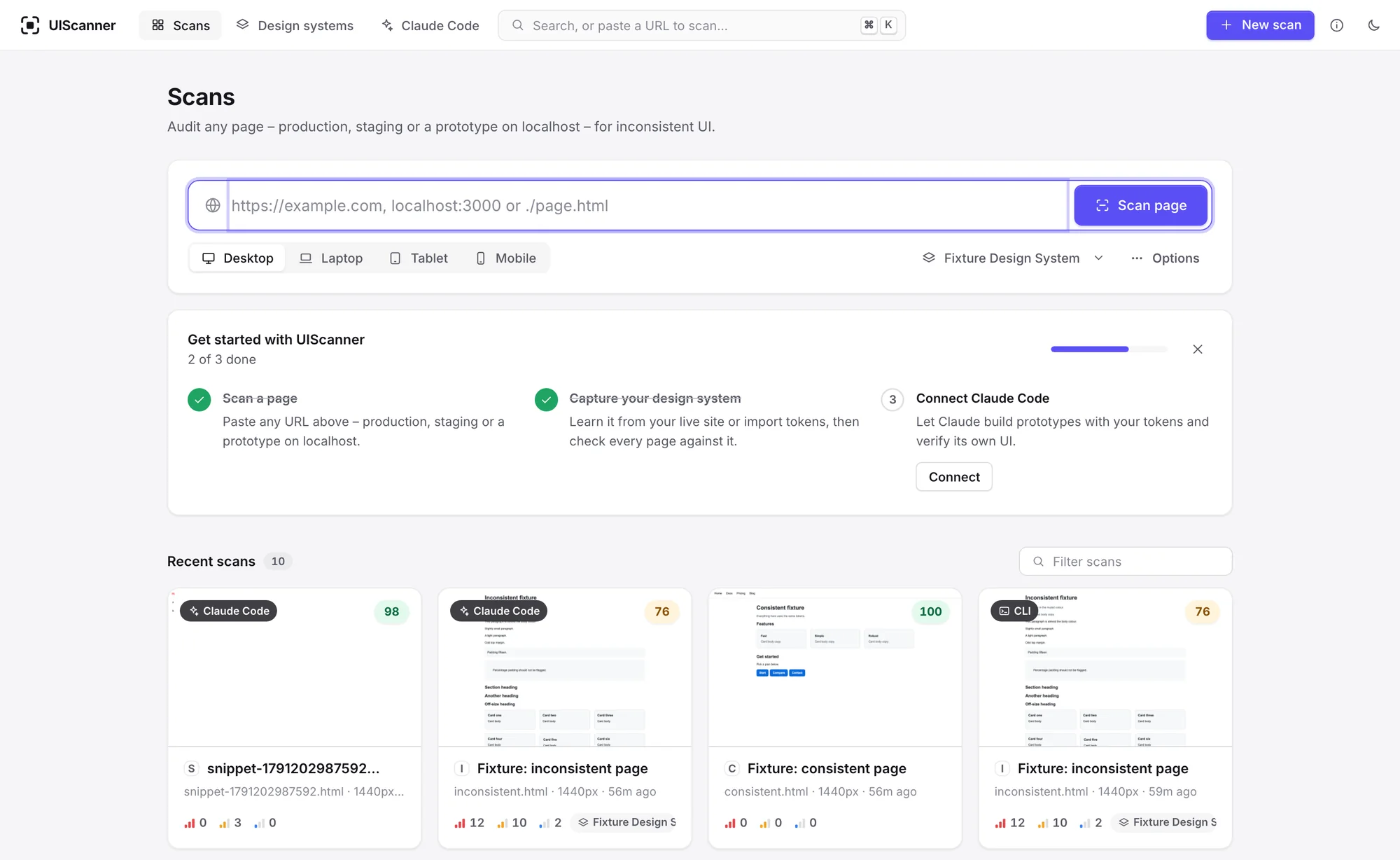Click the step 3 circle for Connect Claude Code

[x=892, y=399]
